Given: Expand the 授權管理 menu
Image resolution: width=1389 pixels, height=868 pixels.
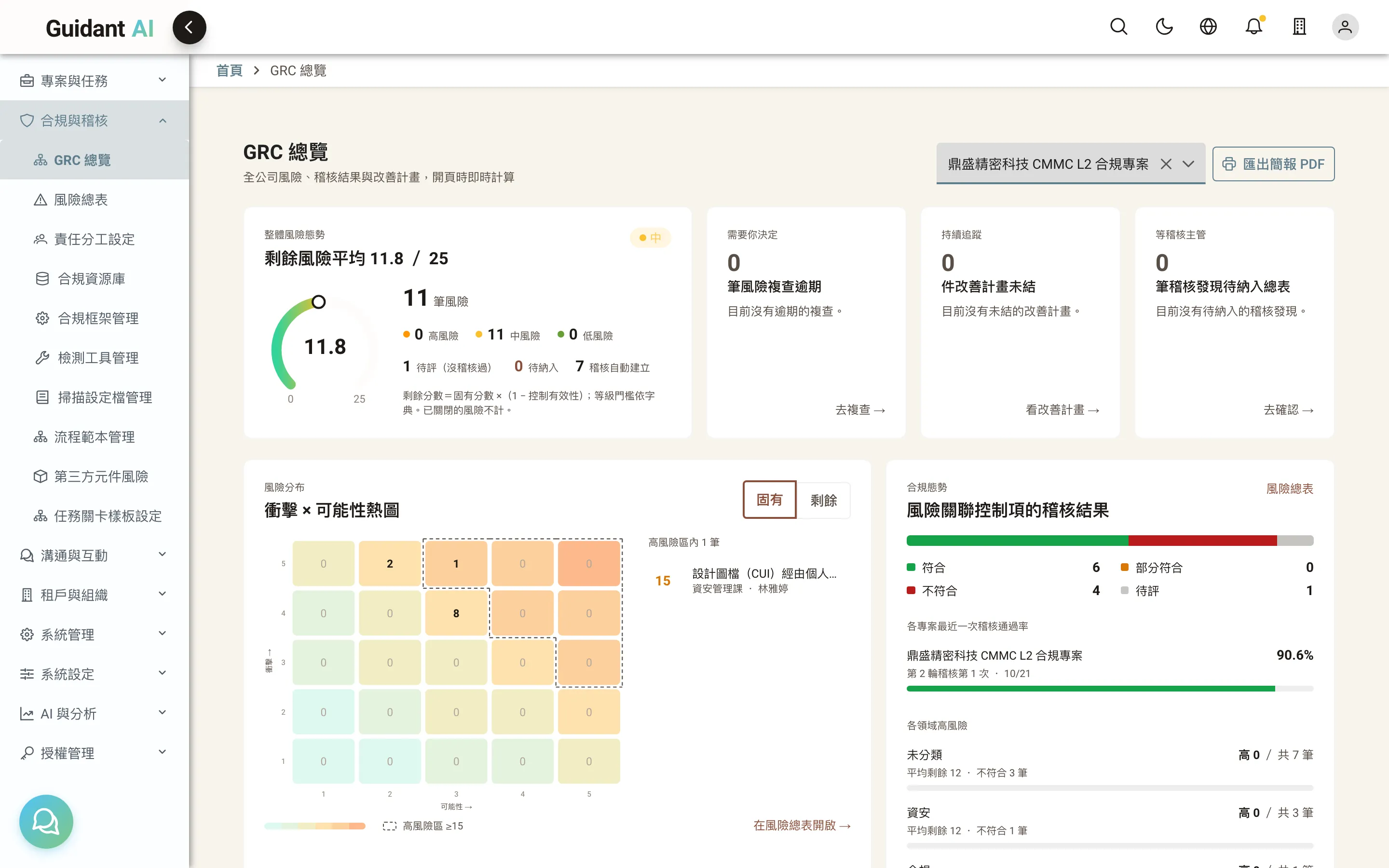Looking at the screenshot, I should pos(94,753).
